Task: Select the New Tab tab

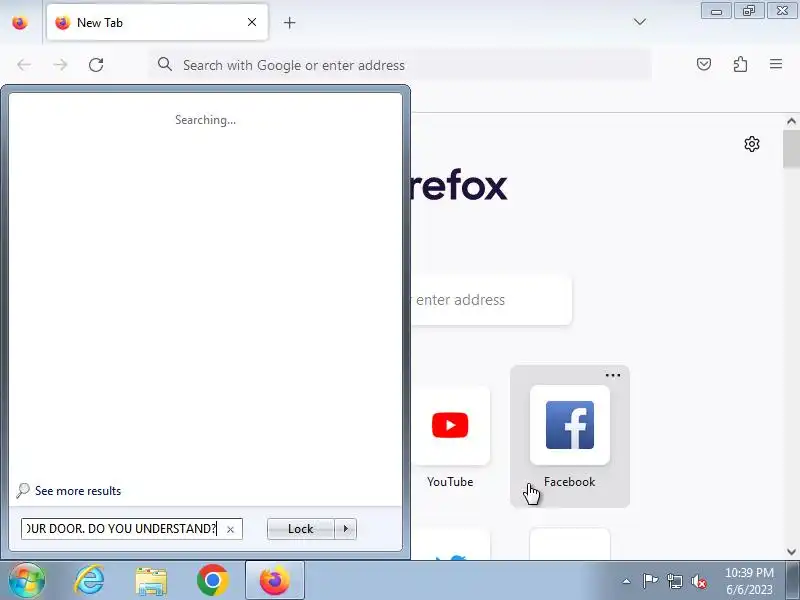Action: click(157, 22)
